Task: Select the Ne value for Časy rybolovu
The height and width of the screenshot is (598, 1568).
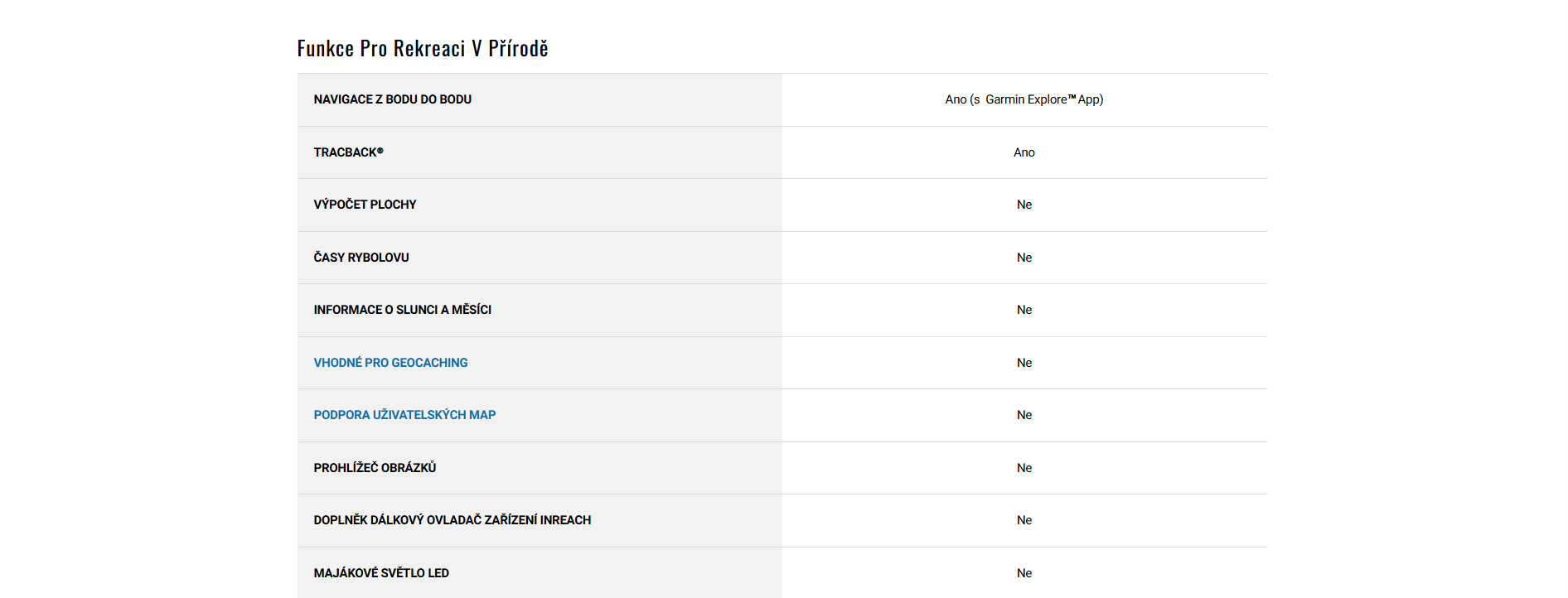Action: point(1024,258)
